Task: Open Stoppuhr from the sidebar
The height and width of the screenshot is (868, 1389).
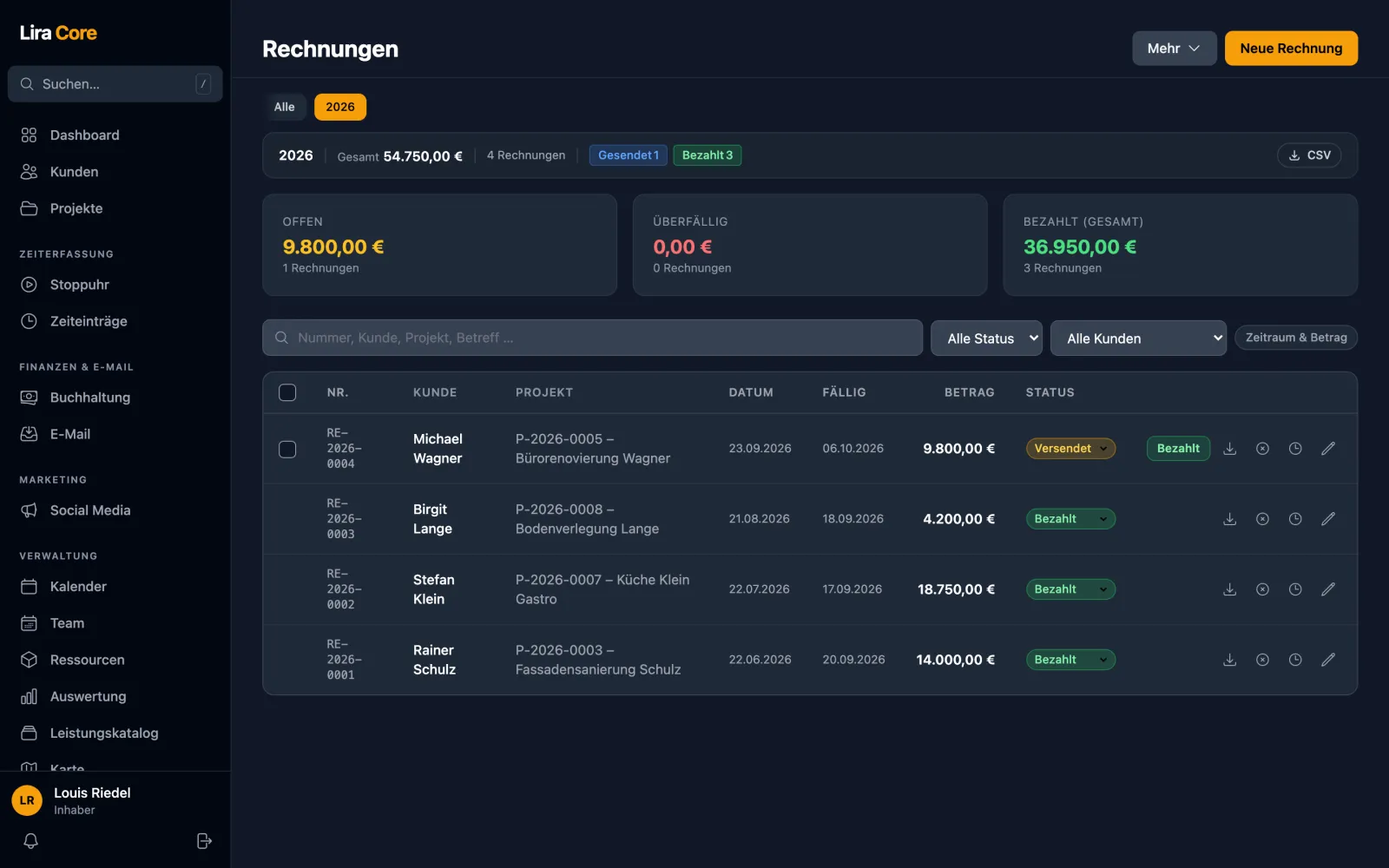Action: 115,285
